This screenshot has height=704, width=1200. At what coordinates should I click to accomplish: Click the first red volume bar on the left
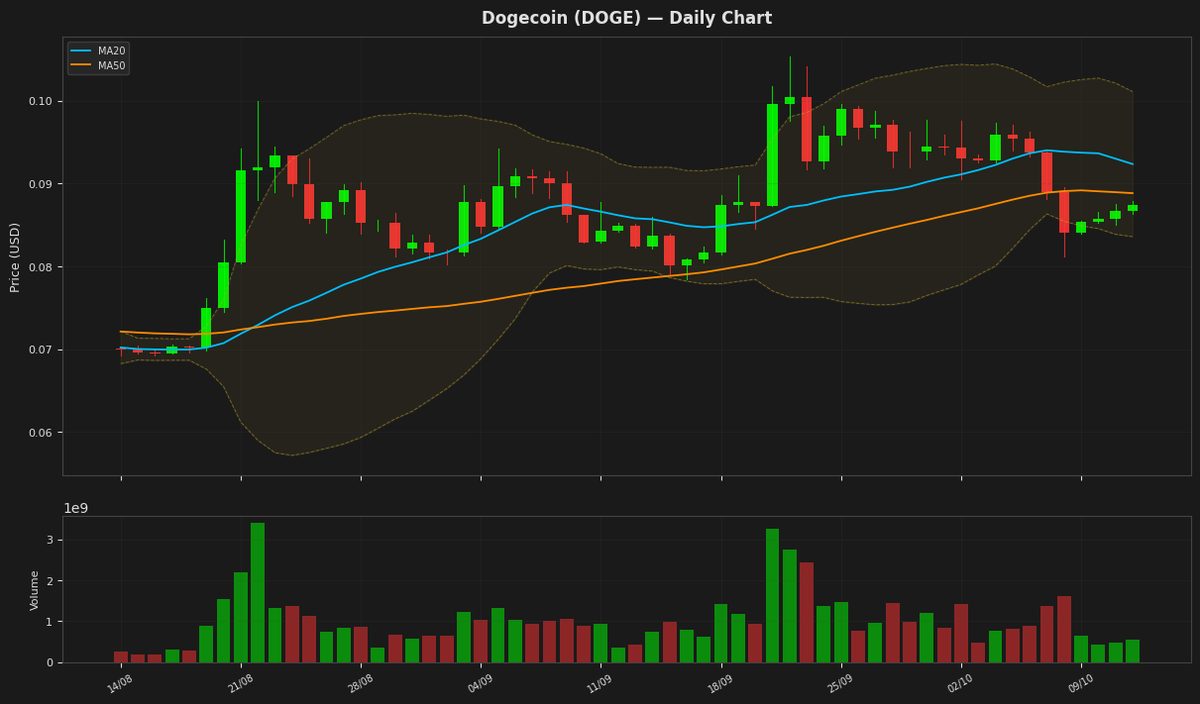point(121,657)
